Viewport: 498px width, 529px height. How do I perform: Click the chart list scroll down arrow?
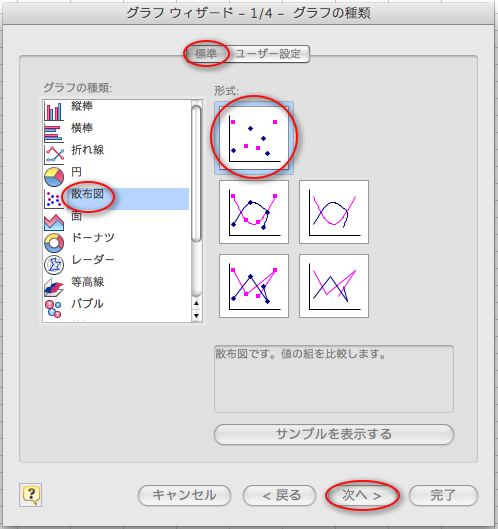pyautogui.click(x=196, y=316)
